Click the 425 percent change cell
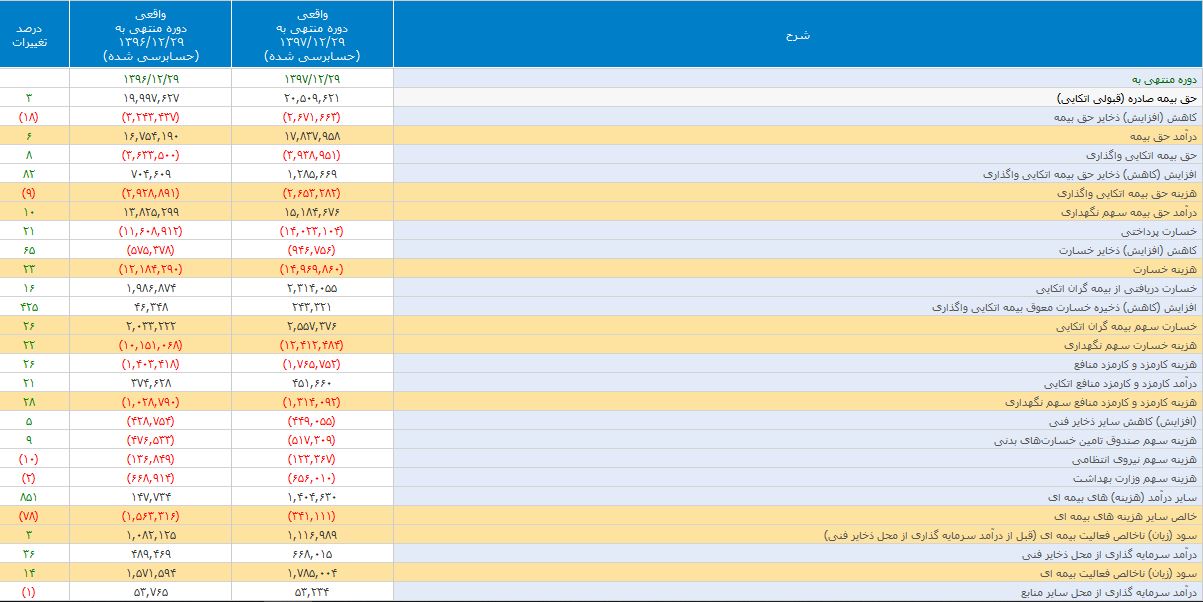This screenshot has width=1203, height=602. pyautogui.click(x=30, y=308)
